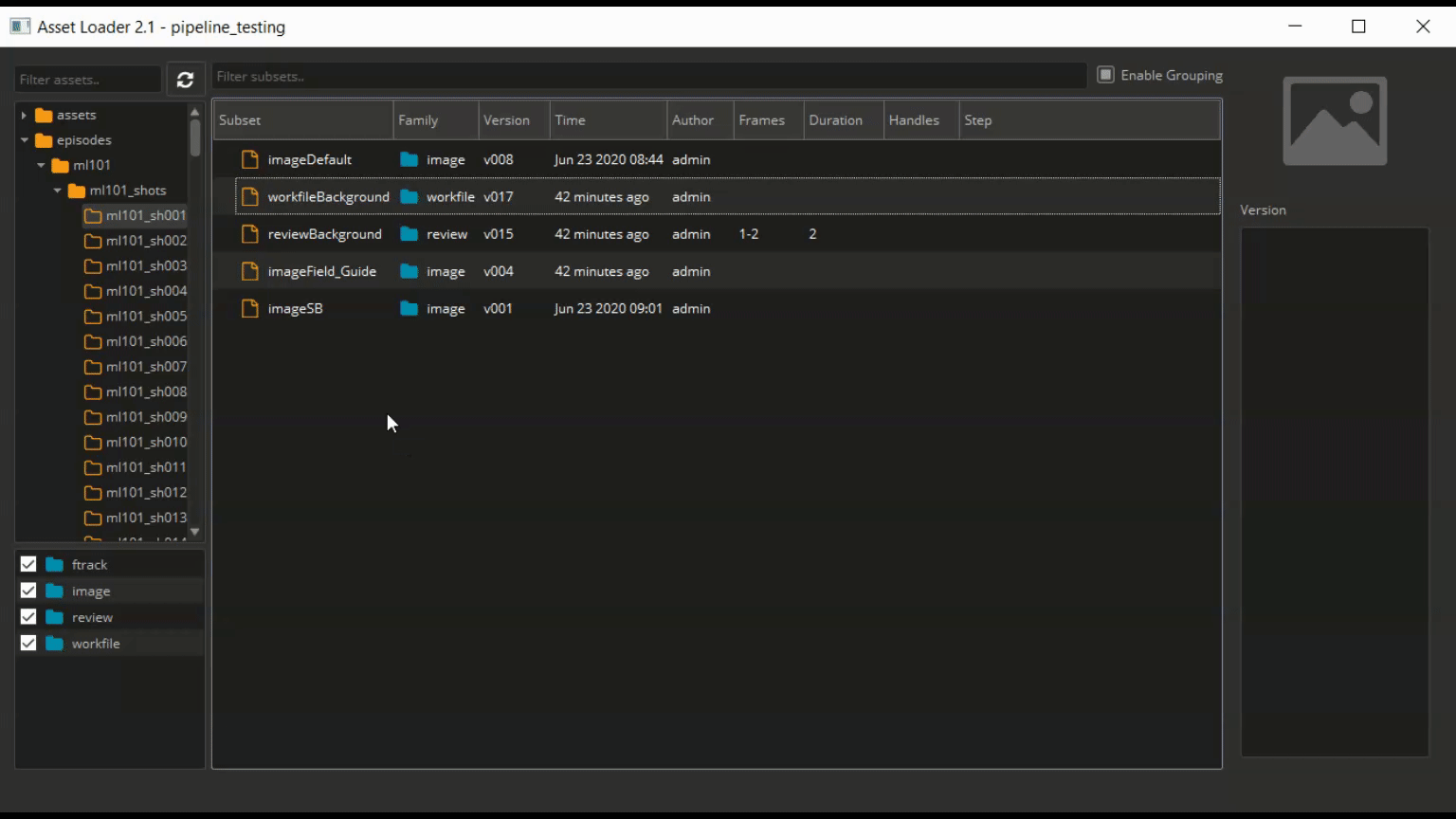This screenshot has width=1456, height=819.
Task: Expand the assets tree node
Action: pyautogui.click(x=24, y=115)
